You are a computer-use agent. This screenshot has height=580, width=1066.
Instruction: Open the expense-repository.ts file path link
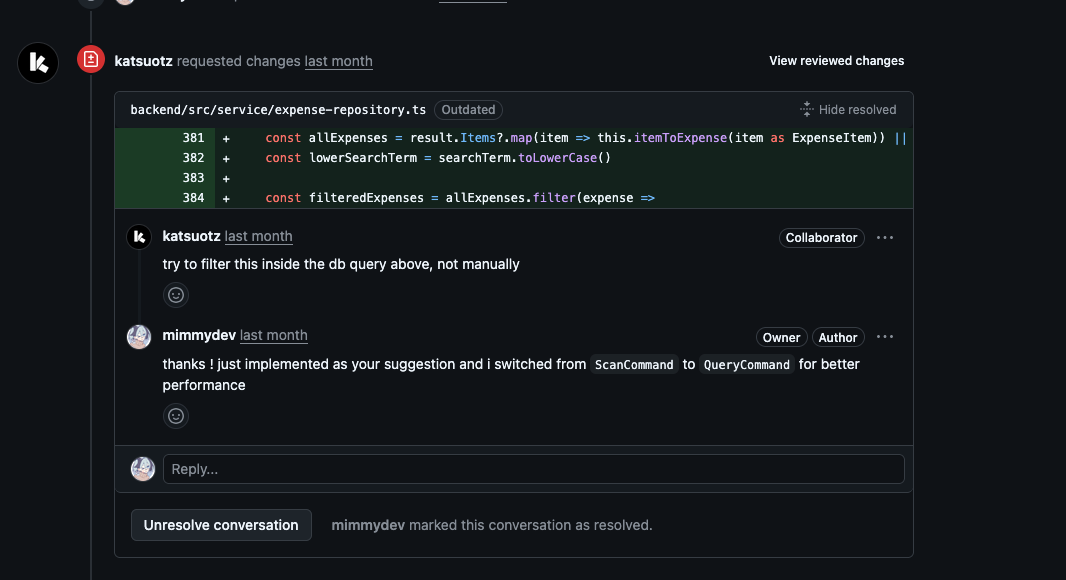[278, 110]
